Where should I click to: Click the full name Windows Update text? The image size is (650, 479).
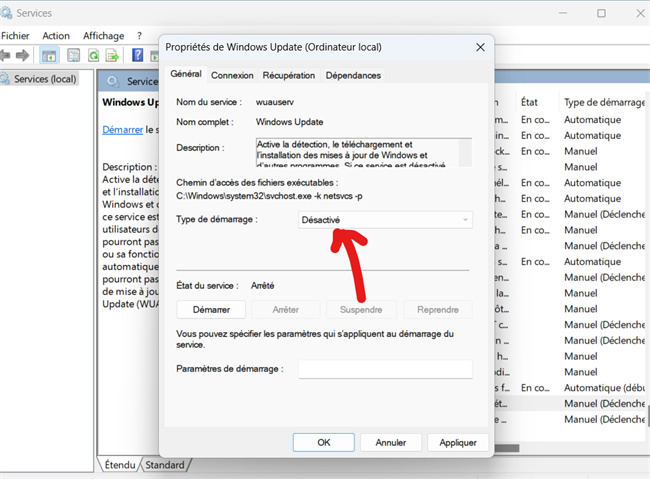[289, 122]
